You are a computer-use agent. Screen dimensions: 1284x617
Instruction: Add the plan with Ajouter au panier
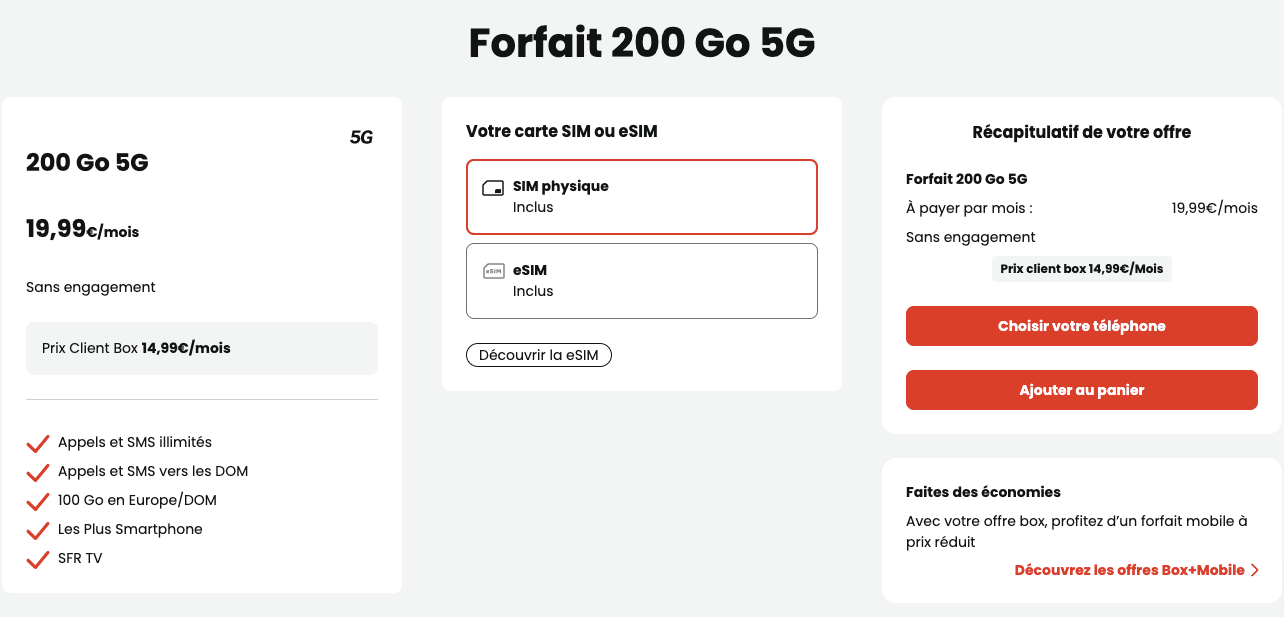pyautogui.click(x=1081, y=390)
